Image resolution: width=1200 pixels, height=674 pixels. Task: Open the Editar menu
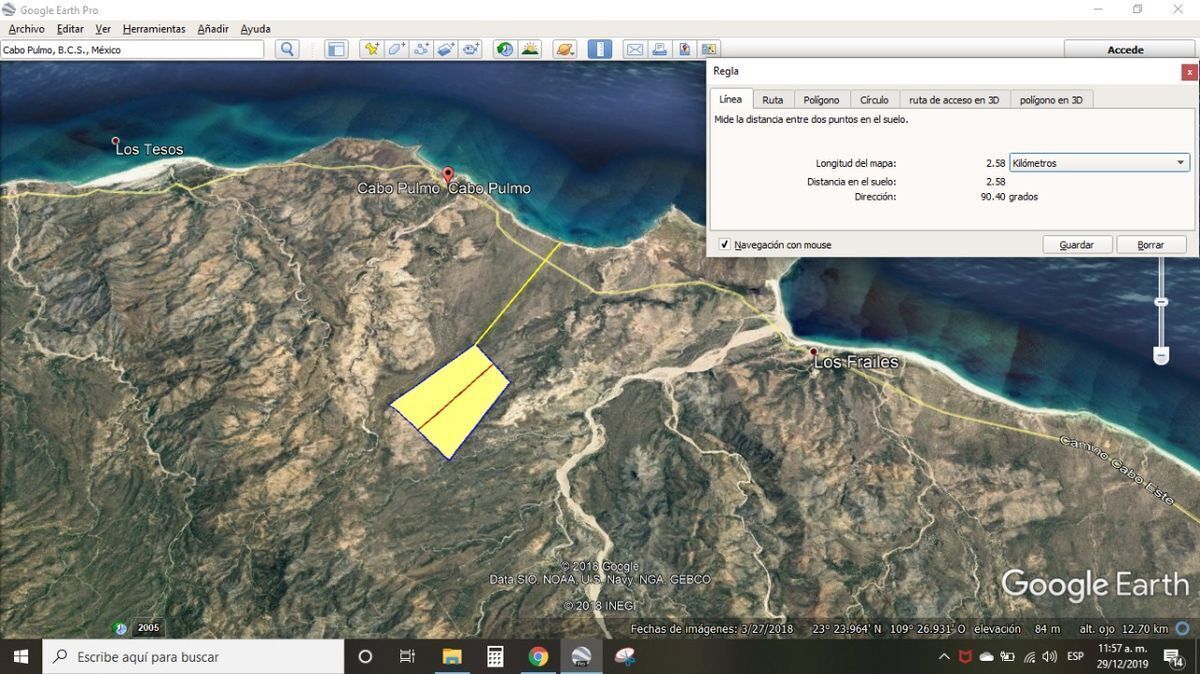[x=70, y=29]
